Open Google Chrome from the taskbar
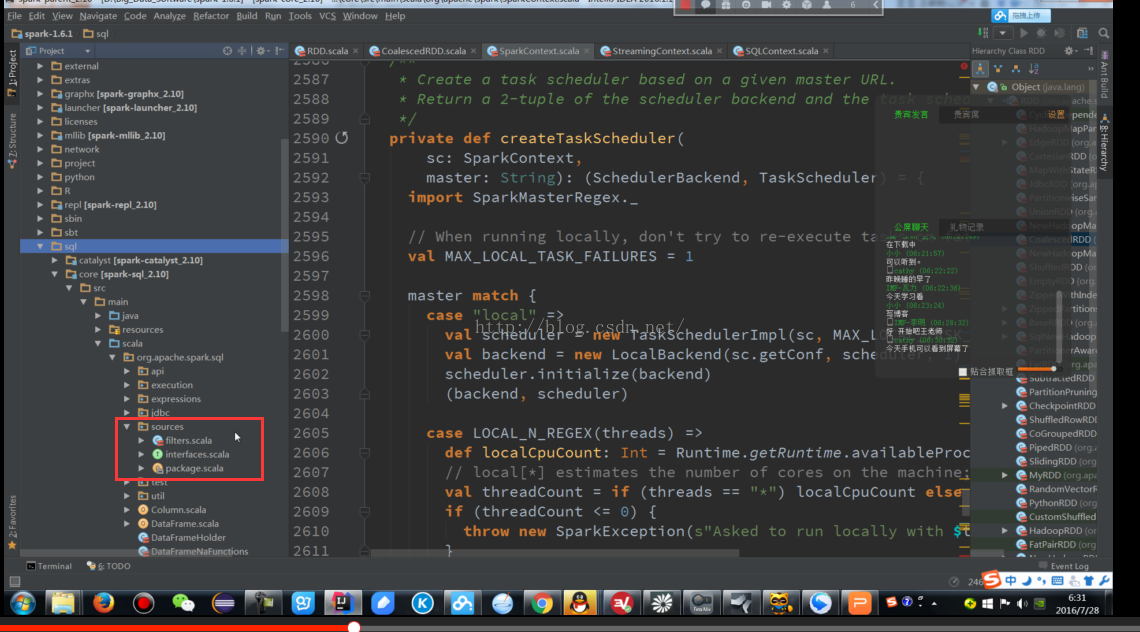1140x632 pixels. pos(541,603)
